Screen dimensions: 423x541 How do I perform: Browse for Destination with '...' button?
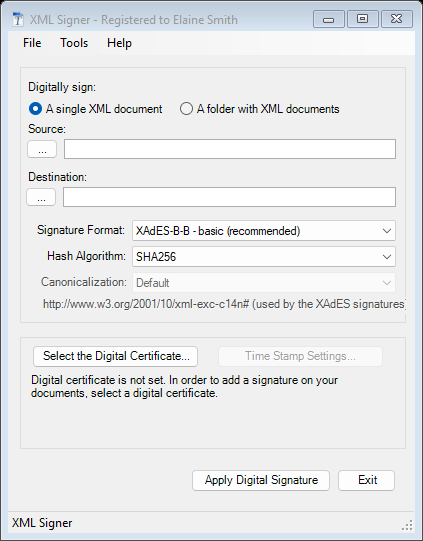click(x=41, y=197)
